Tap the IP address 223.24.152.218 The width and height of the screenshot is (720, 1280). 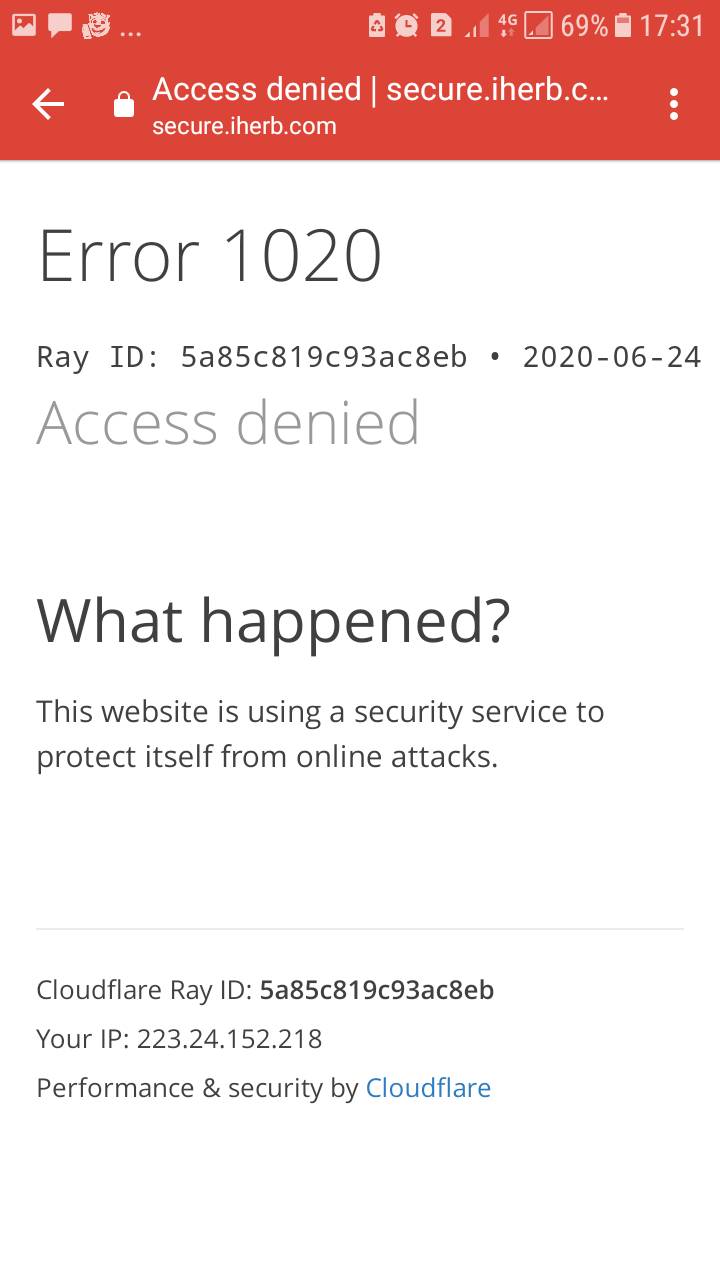[229, 1039]
